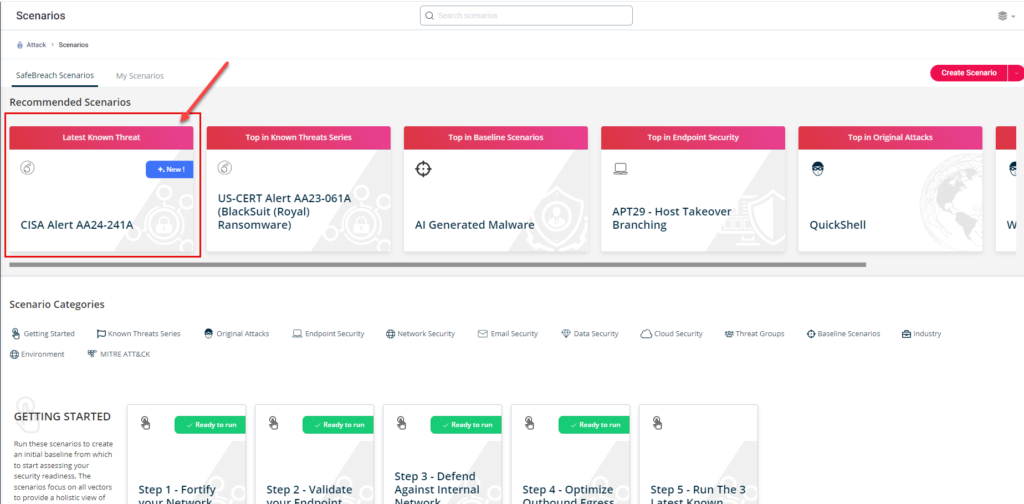Screen dimensions: 1024x504
Task: Open the CISA Alert AA24-241A scenario card
Action: [104, 192]
